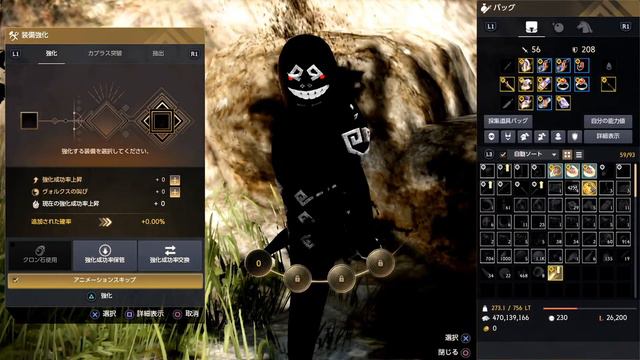Open the 自動ソート dropdown arrow
This screenshot has height=360, width=640.
(554, 155)
